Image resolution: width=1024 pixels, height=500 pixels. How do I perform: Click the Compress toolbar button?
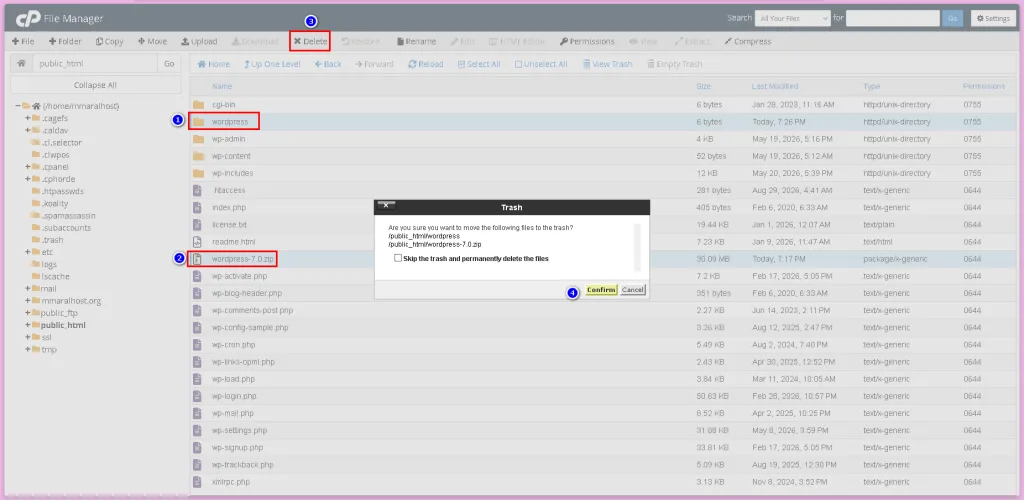pyautogui.click(x=747, y=41)
